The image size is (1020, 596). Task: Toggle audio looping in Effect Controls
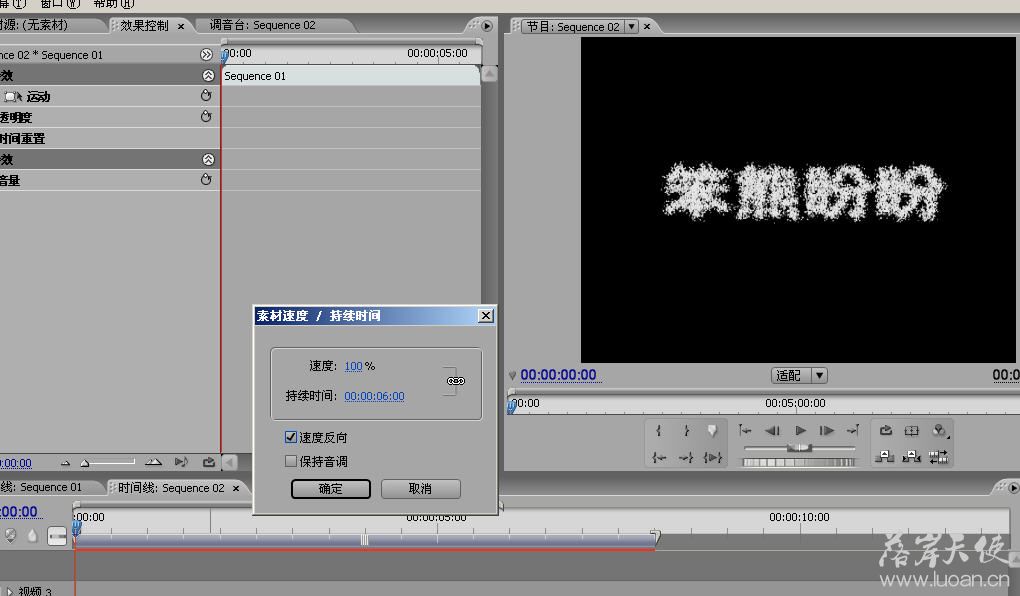coord(209,462)
